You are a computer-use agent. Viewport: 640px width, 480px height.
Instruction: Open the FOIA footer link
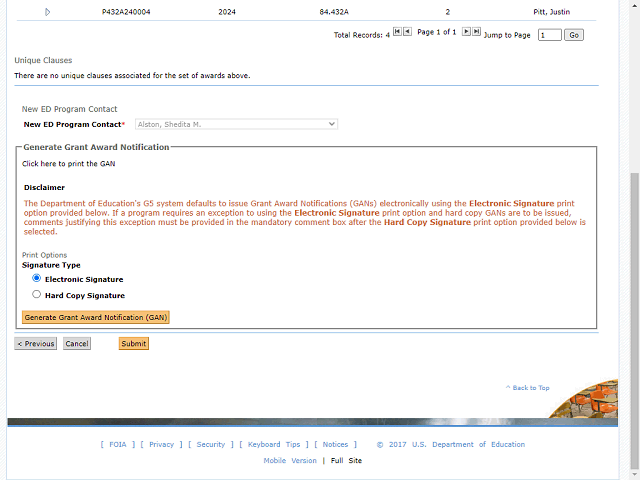(118, 444)
